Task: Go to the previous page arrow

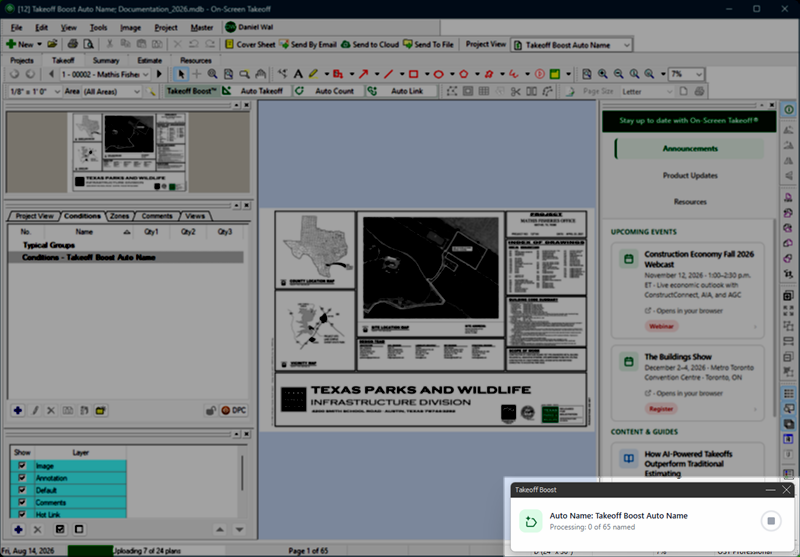Action: pyautogui.click(x=51, y=74)
